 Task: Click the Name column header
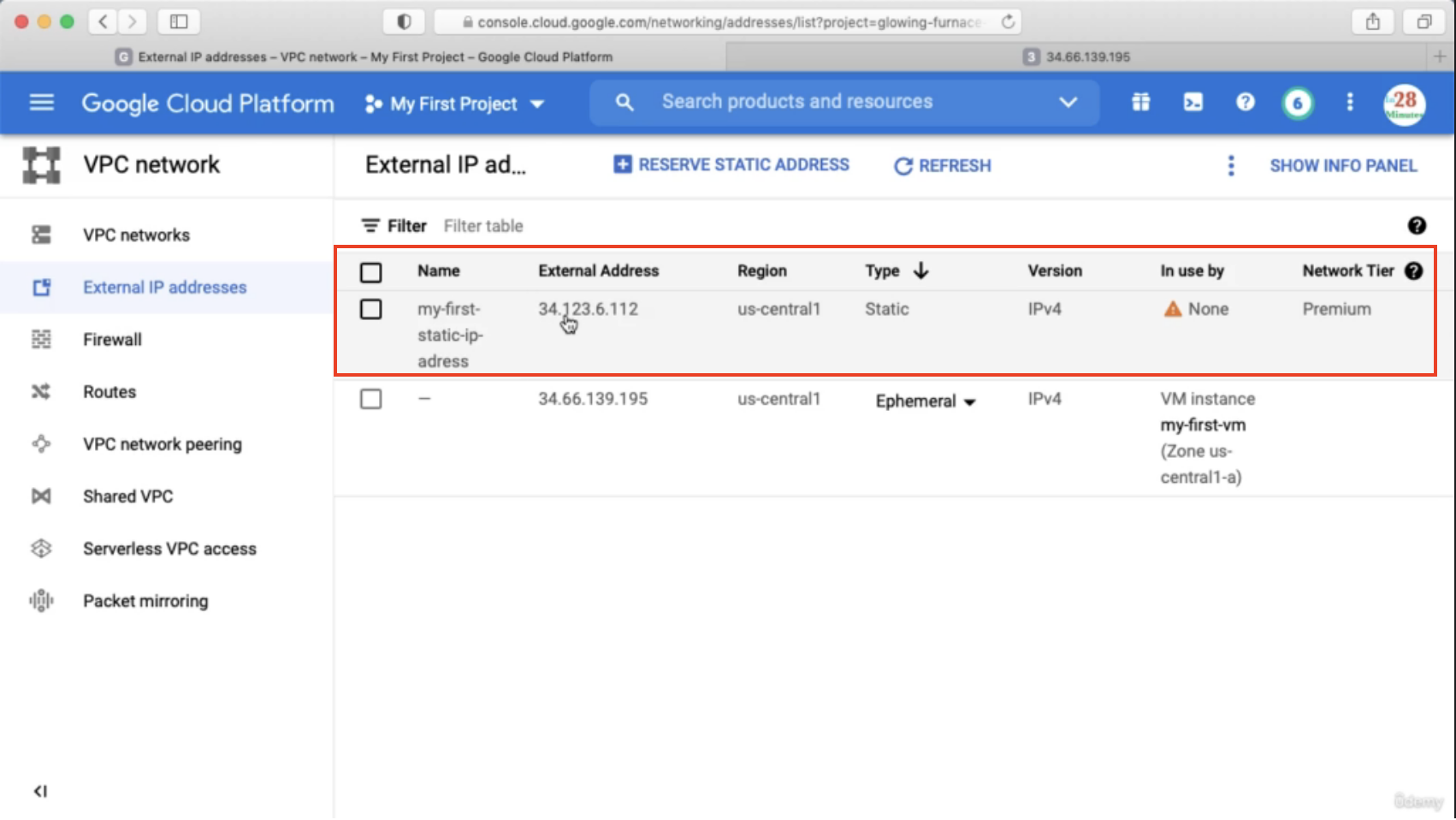pyautogui.click(x=438, y=270)
